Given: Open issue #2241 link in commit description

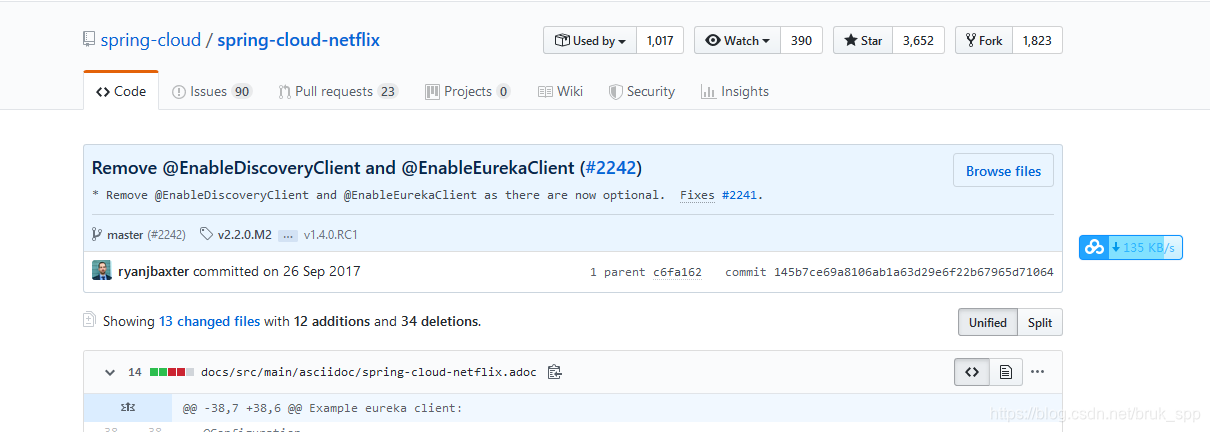Looking at the screenshot, I should (x=739, y=195).
